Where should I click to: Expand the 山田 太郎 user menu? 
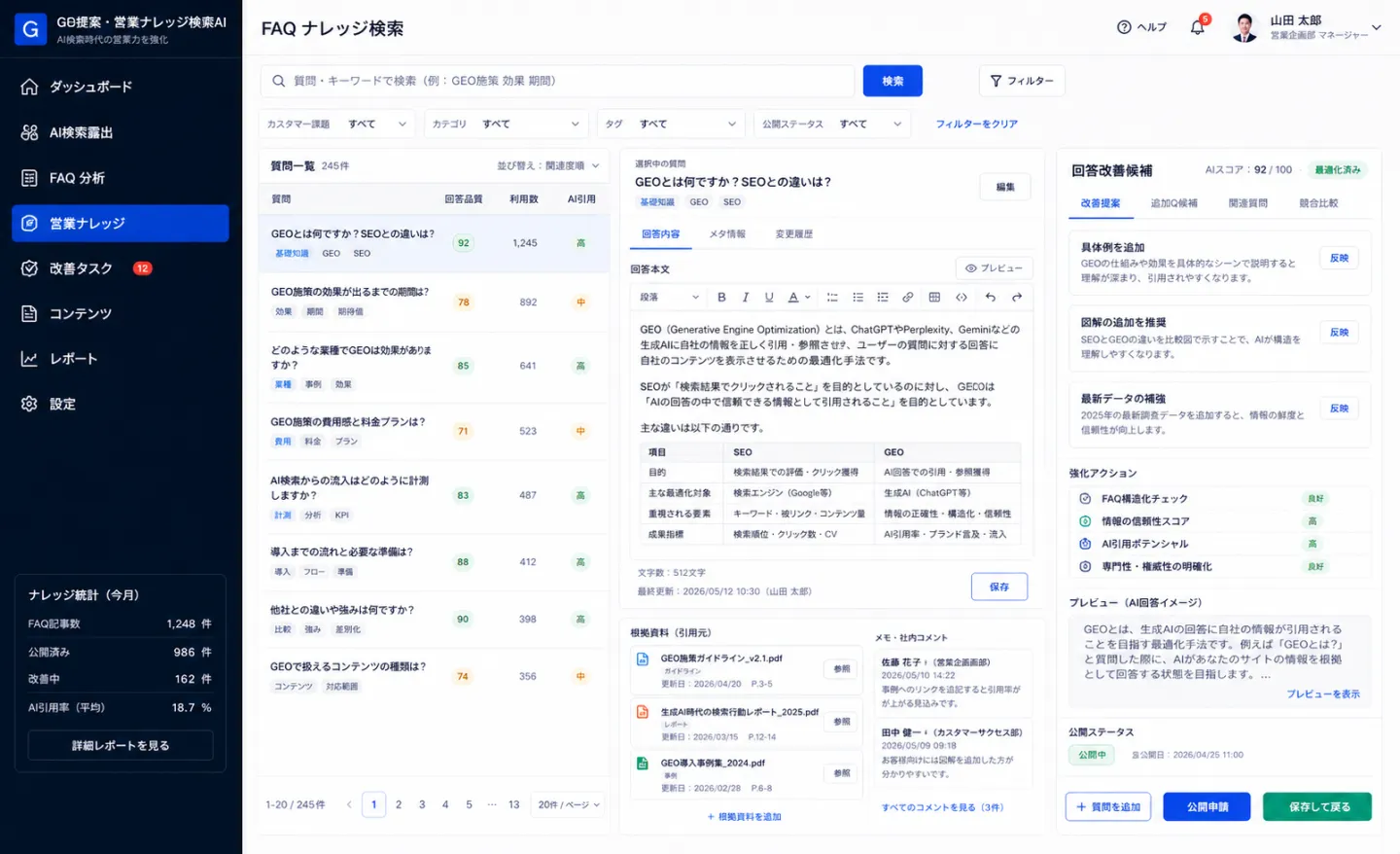click(1307, 28)
